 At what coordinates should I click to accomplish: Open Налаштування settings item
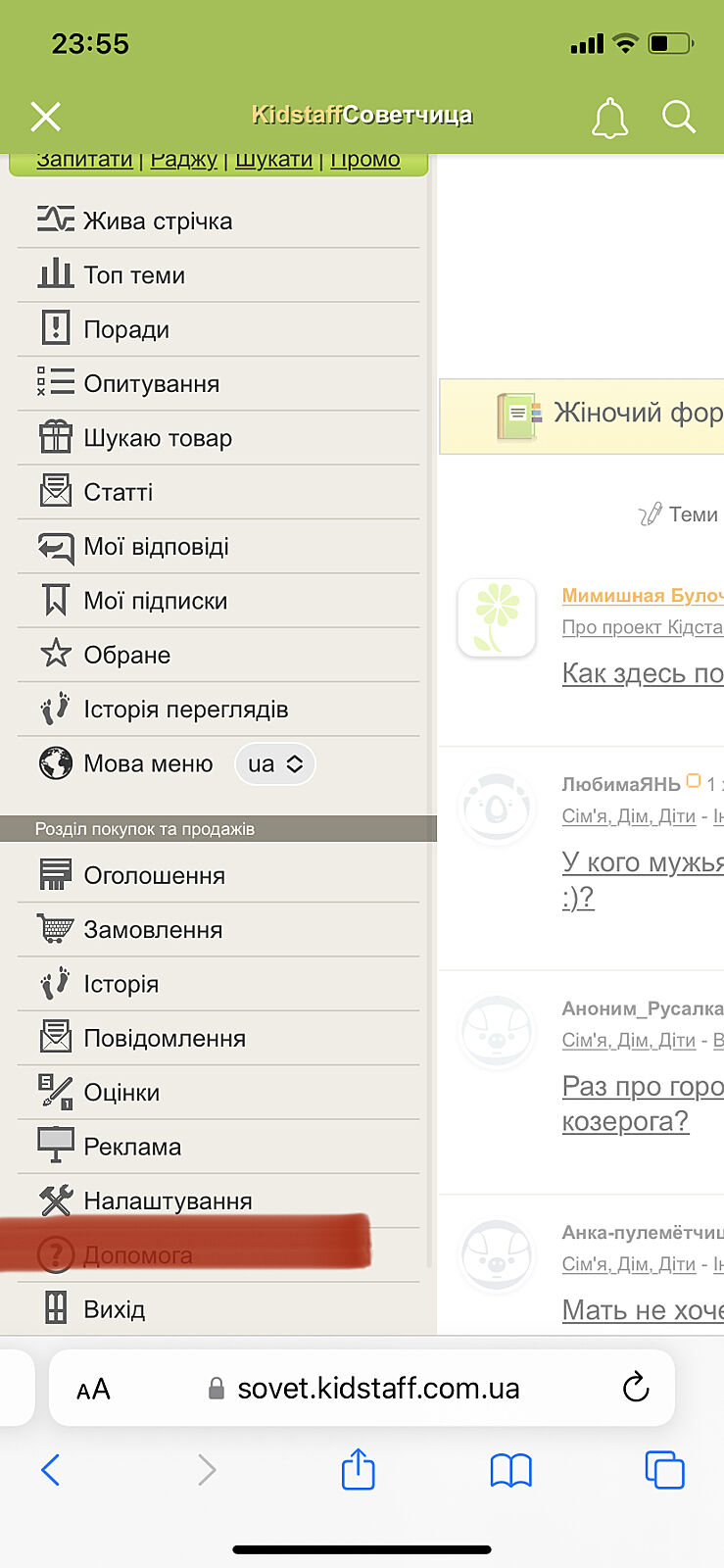coord(168,1200)
